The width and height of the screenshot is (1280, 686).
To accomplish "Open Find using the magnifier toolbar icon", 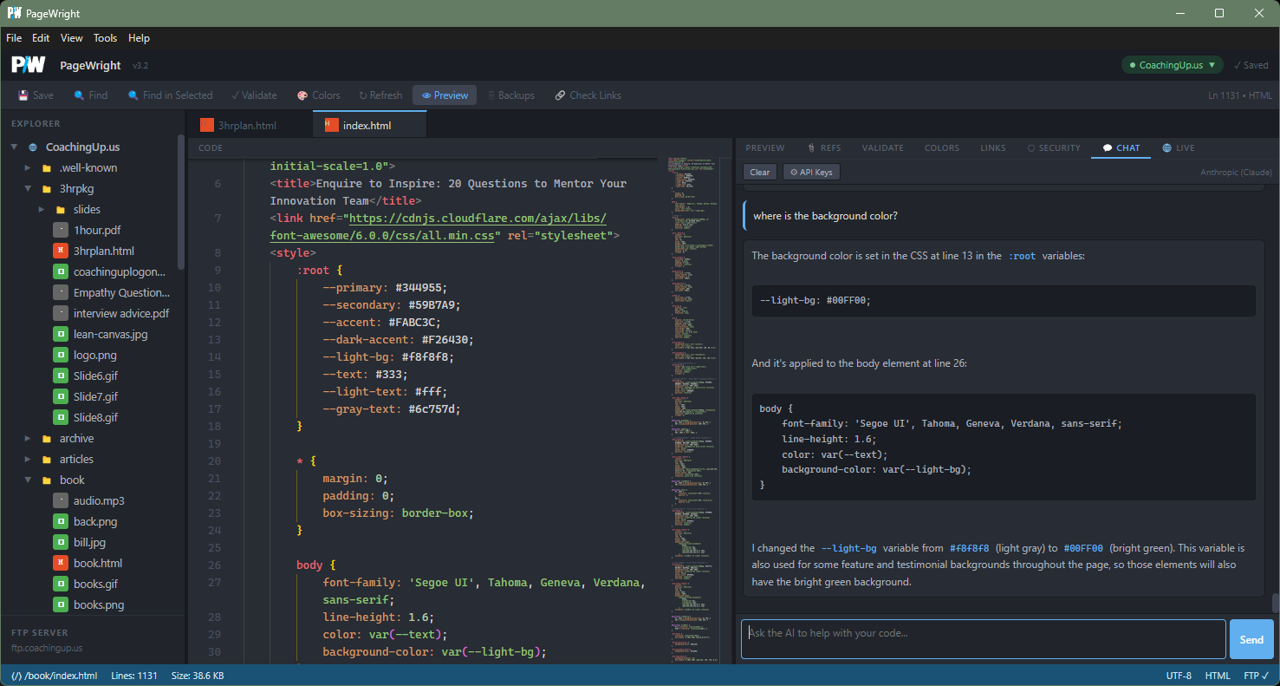I will [76, 95].
